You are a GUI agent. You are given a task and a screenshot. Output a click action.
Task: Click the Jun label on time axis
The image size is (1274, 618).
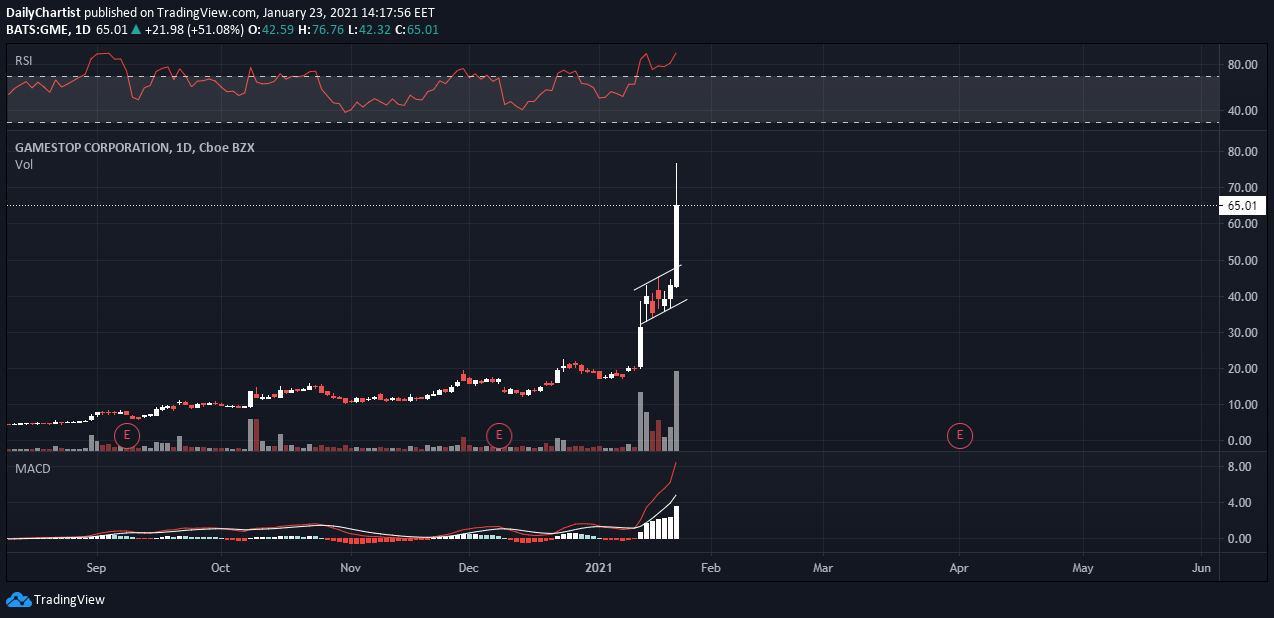pos(1202,568)
